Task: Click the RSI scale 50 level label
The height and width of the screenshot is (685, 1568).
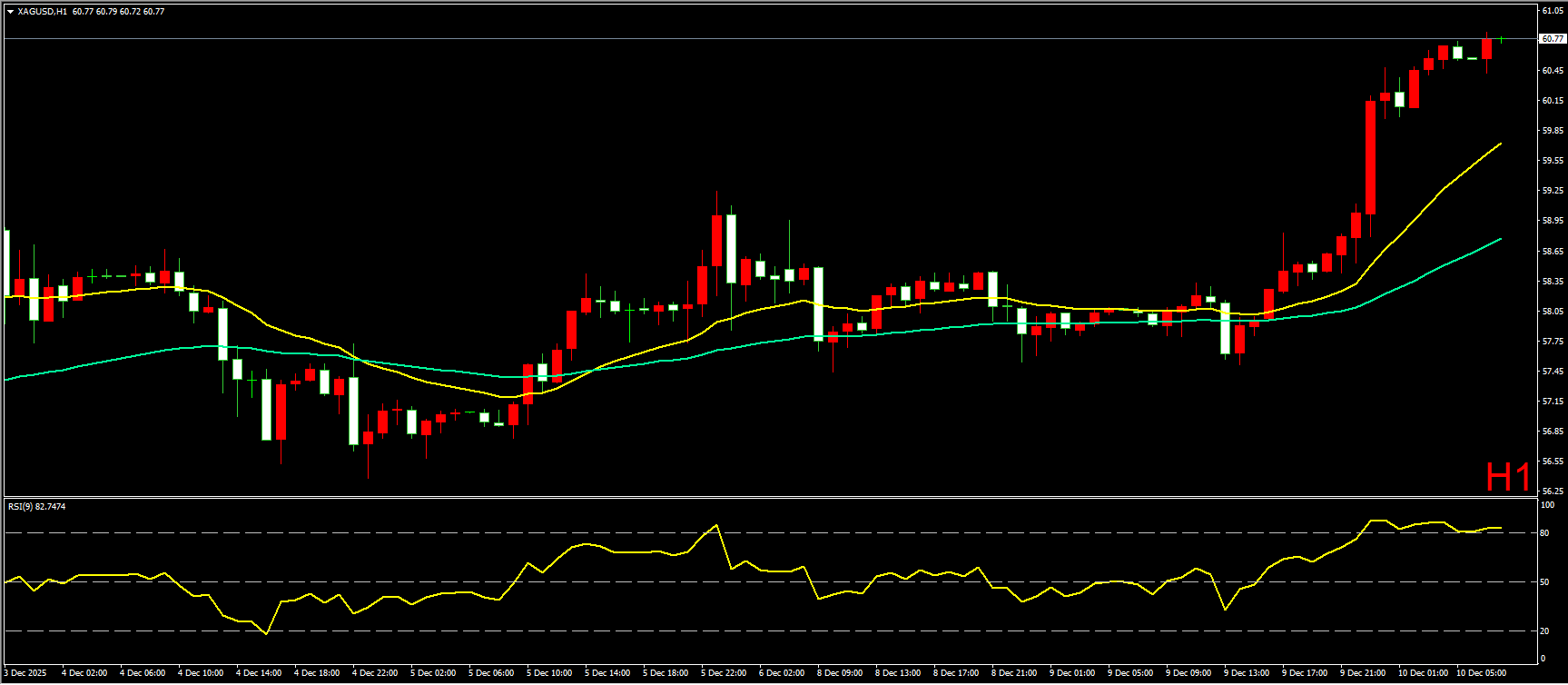Action: [1544, 582]
